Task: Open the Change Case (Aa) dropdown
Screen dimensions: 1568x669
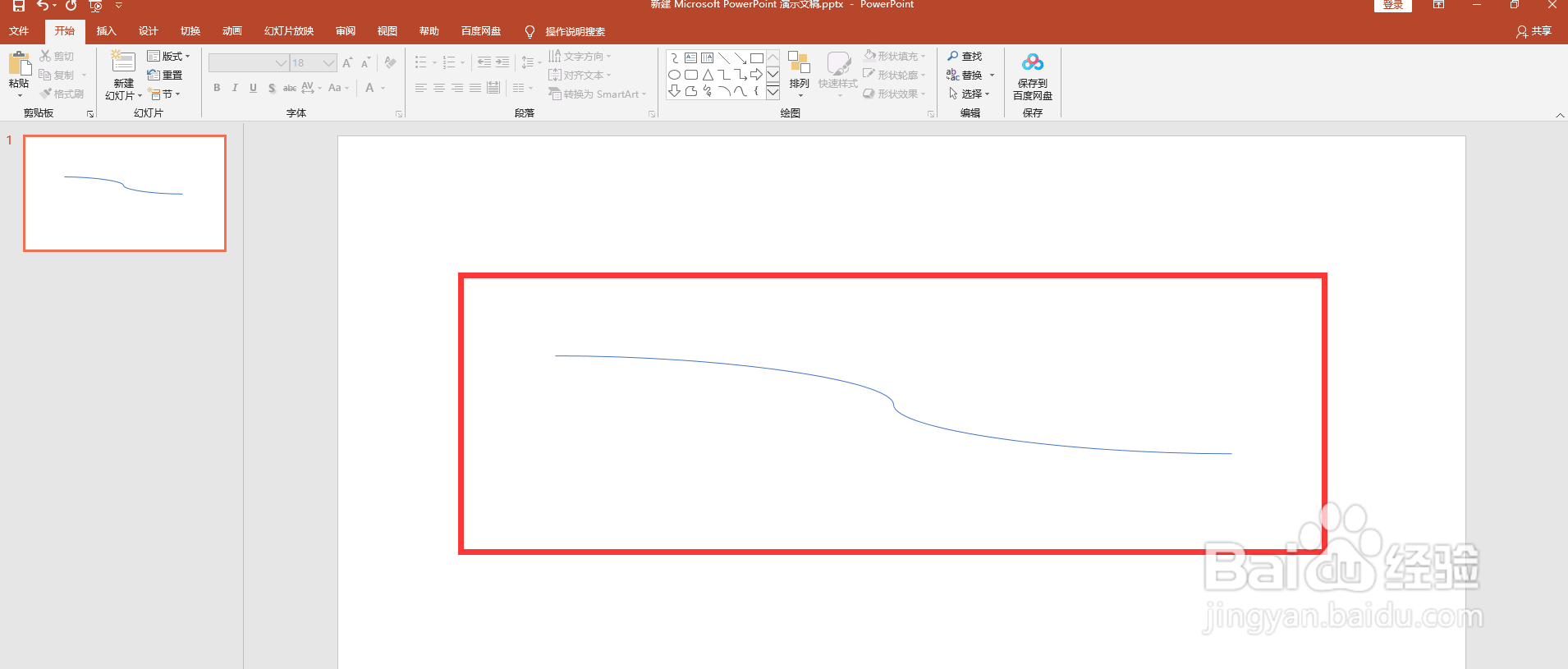Action: coord(338,88)
